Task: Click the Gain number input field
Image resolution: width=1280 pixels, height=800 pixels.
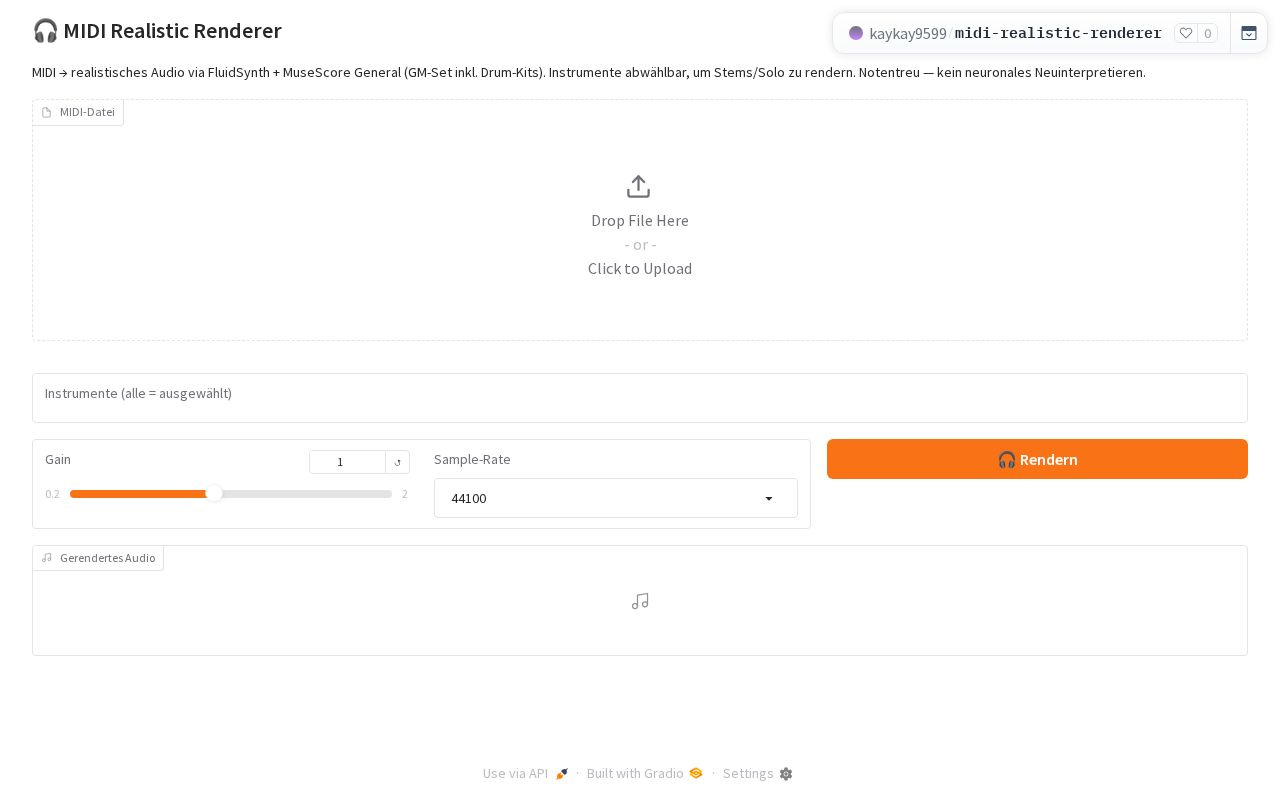Action: tap(347, 462)
